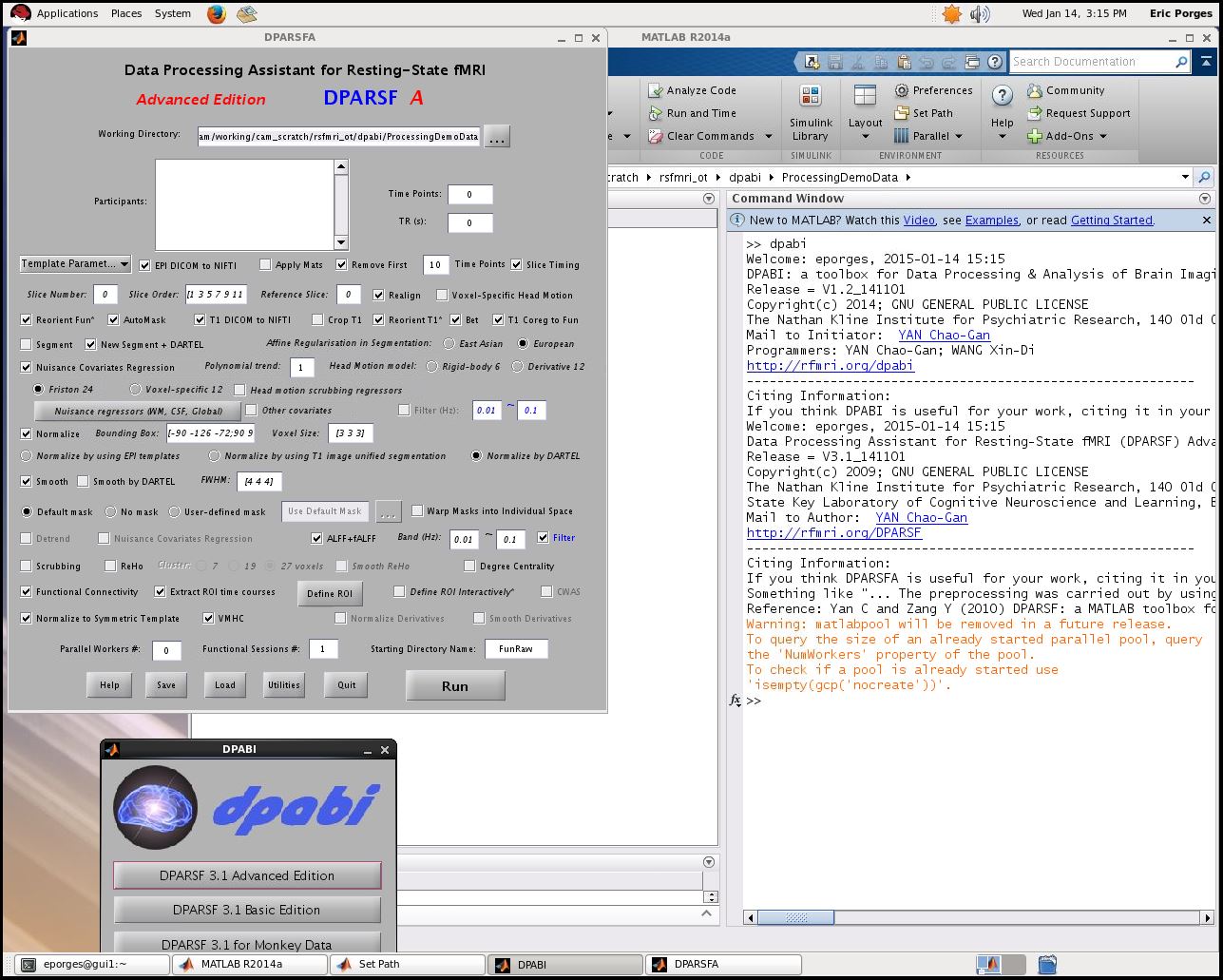Toggle the Realign checkbox
Viewport: 1223px width, 980px height.
(378, 295)
